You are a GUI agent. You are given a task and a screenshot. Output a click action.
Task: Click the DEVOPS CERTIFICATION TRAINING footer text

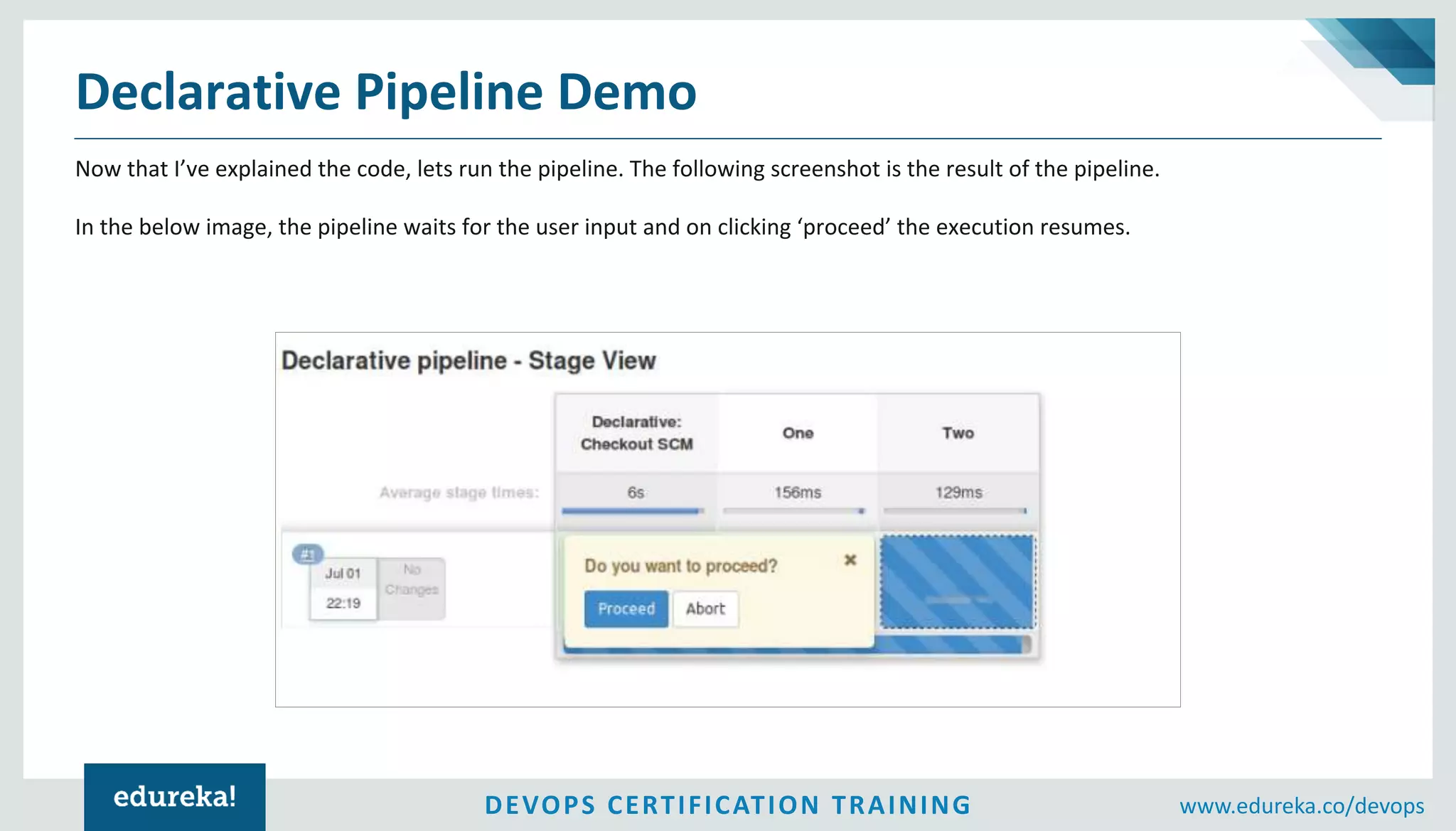click(x=728, y=805)
